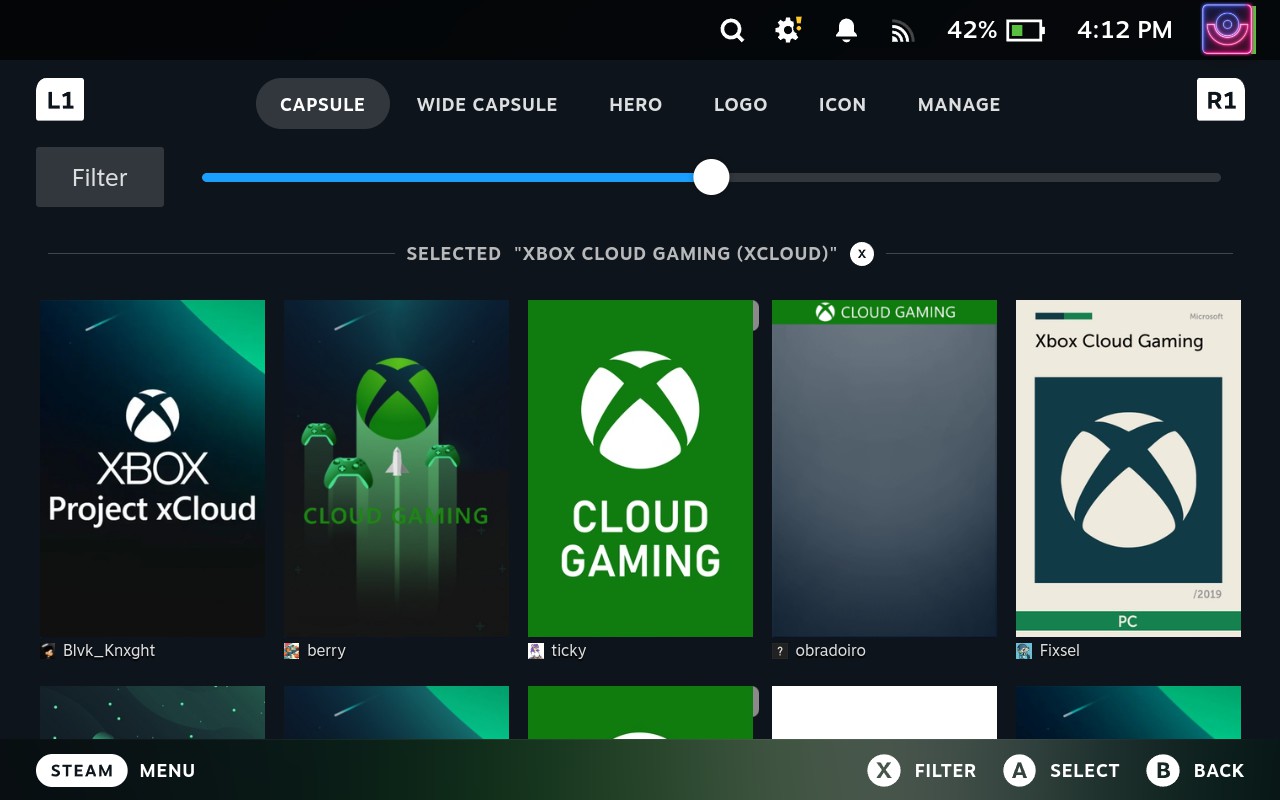The width and height of the screenshot is (1280, 800).
Task: Click the Wi-Fi signal icon
Action: coord(902,30)
